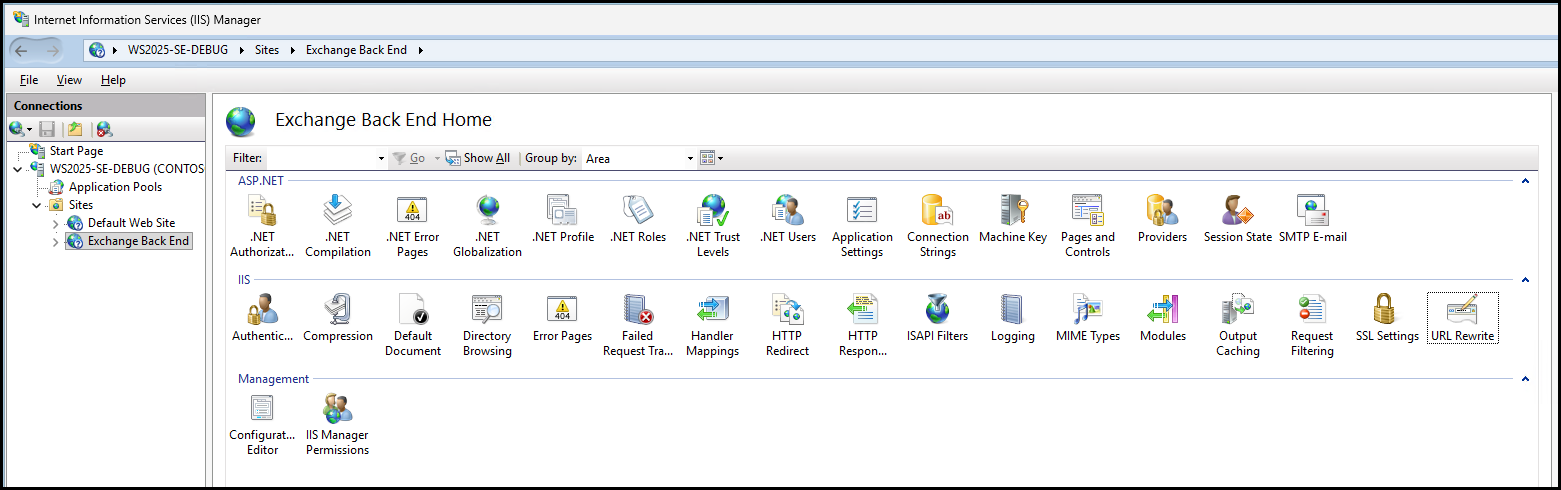The image size is (1561, 490).
Task: Open Authentication feature in IIS group
Action: (x=263, y=318)
